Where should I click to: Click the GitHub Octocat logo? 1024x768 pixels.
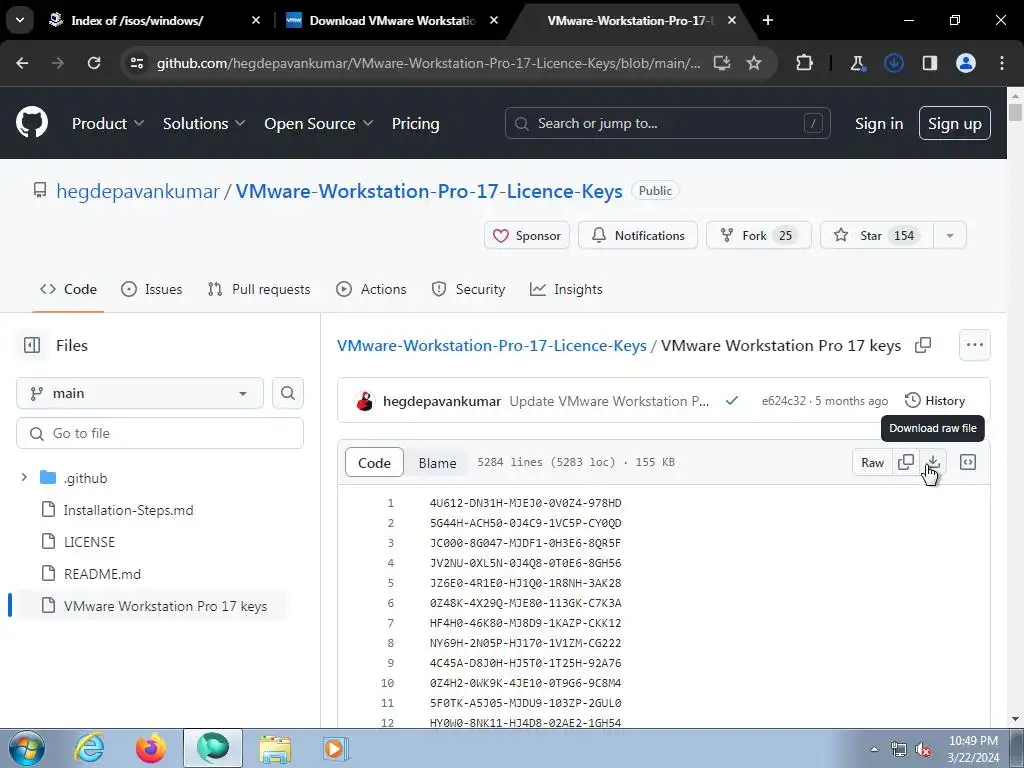(32, 122)
